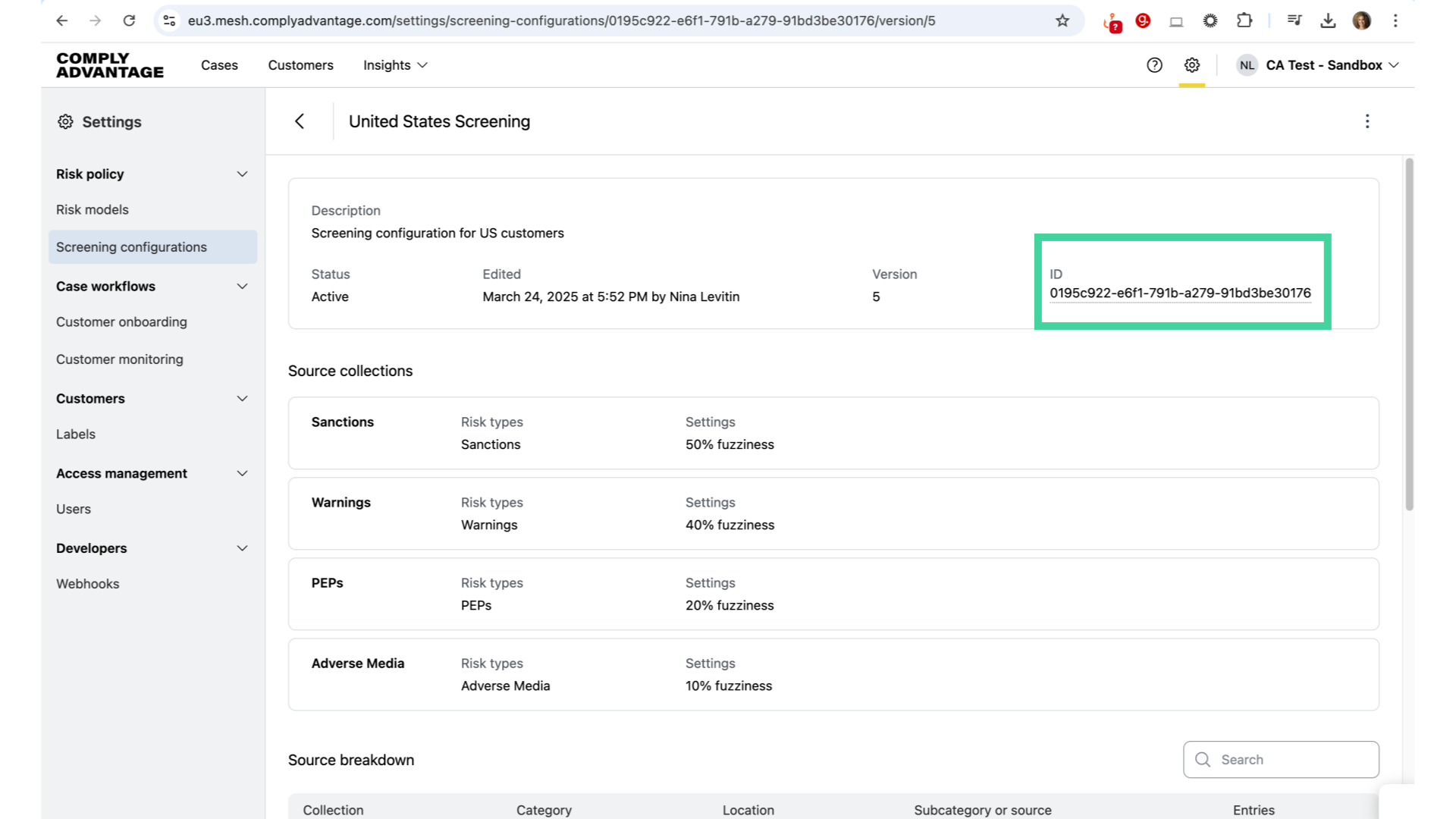Switch to the Customers tab
1456x819 pixels.
pos(300,65)
